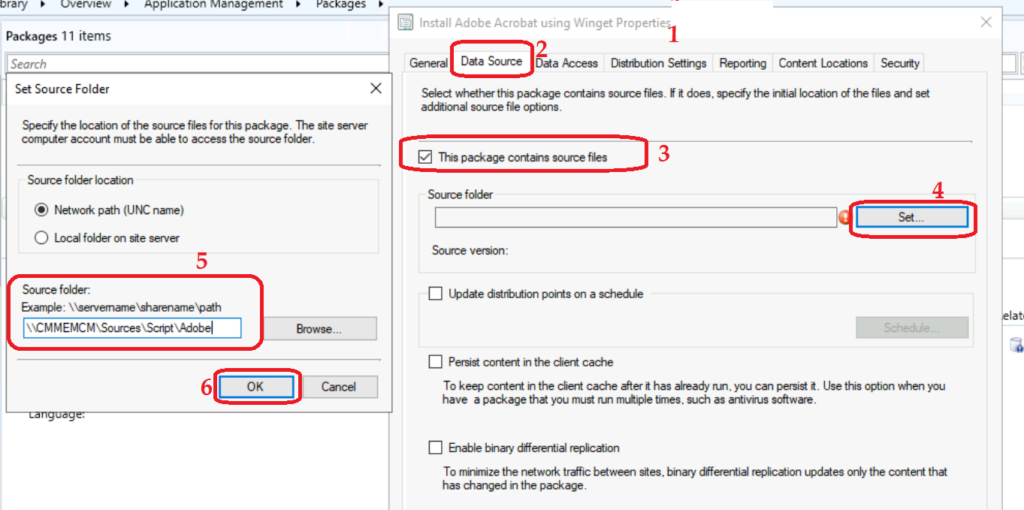Image resolution: width=1024 pixels, height=510 pixels.
Task: Click the package icon at right edge
Action: coord(1016,344)
